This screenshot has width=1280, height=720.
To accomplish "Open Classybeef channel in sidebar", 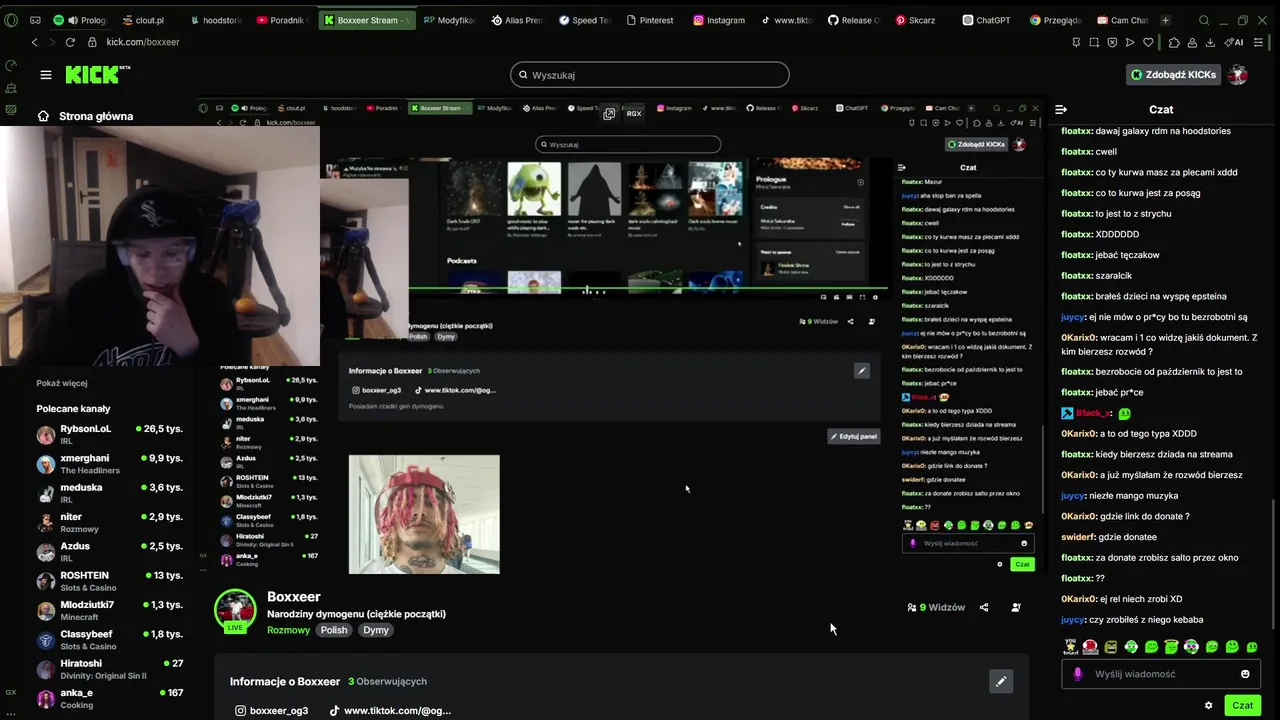I will (110, 640).
